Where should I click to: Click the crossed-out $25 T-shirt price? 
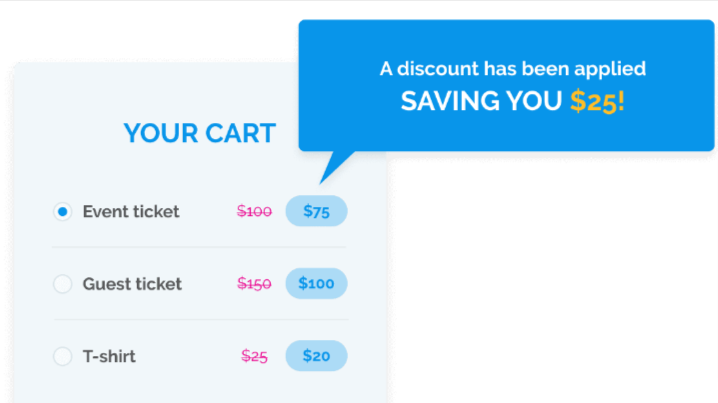click(254, 356)
